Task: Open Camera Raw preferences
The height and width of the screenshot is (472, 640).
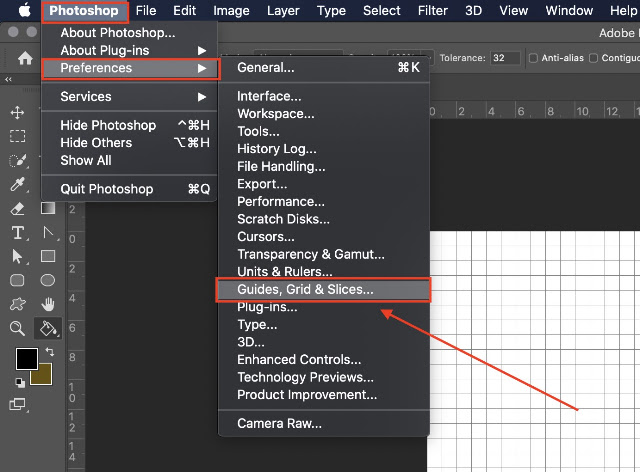Action: coord(324,423)
